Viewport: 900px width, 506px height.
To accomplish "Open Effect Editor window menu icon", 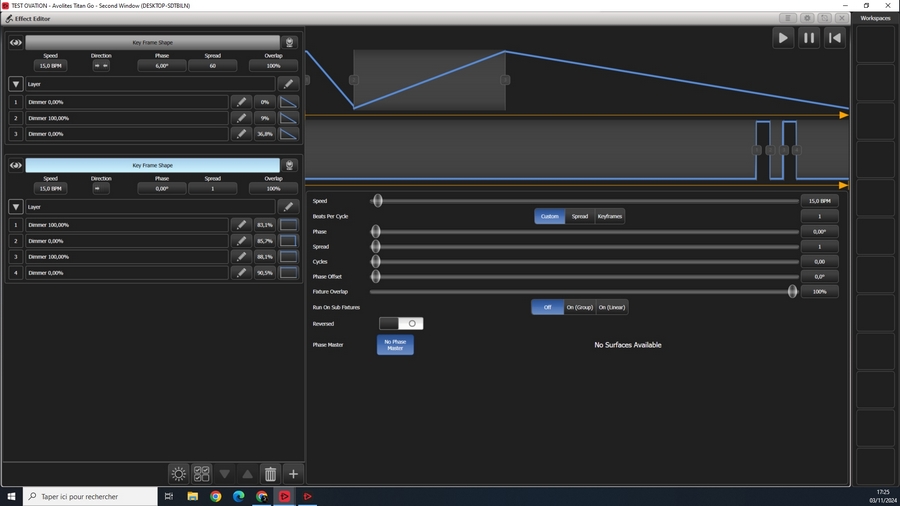I will click(788, 18).
